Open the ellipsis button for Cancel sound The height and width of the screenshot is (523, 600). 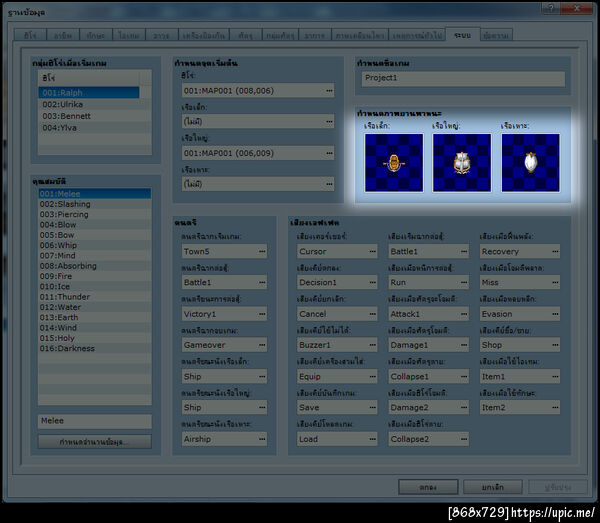[372, 314]
